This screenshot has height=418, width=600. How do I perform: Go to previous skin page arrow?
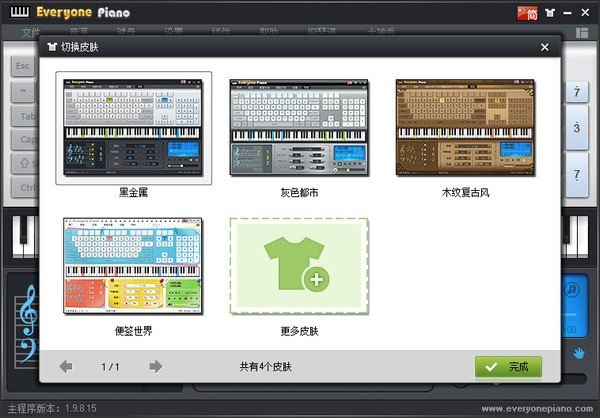(66, 367)
